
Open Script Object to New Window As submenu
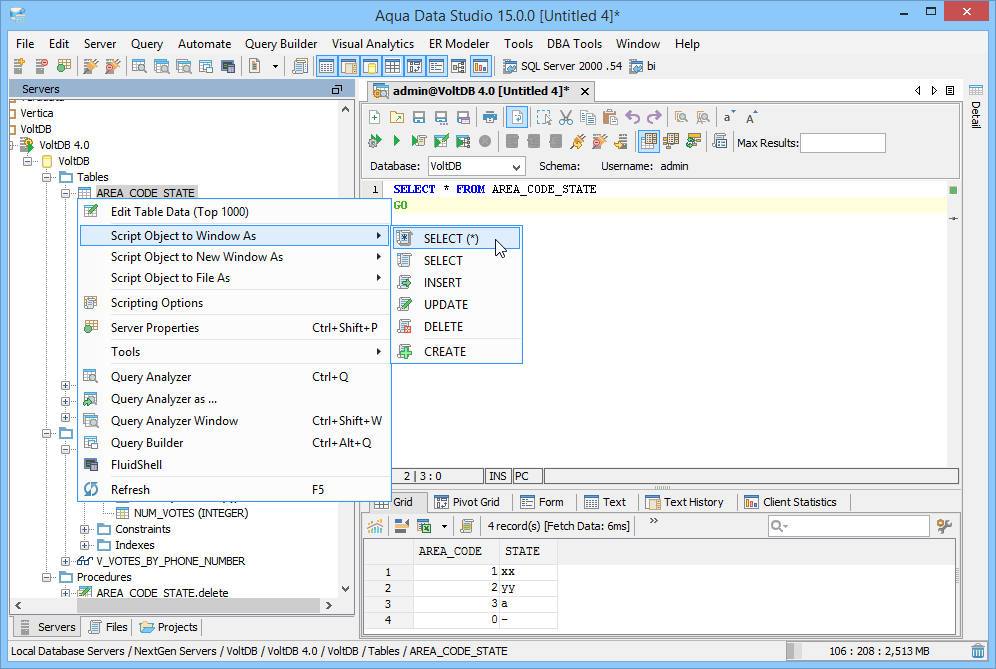[x=234, y=257]
